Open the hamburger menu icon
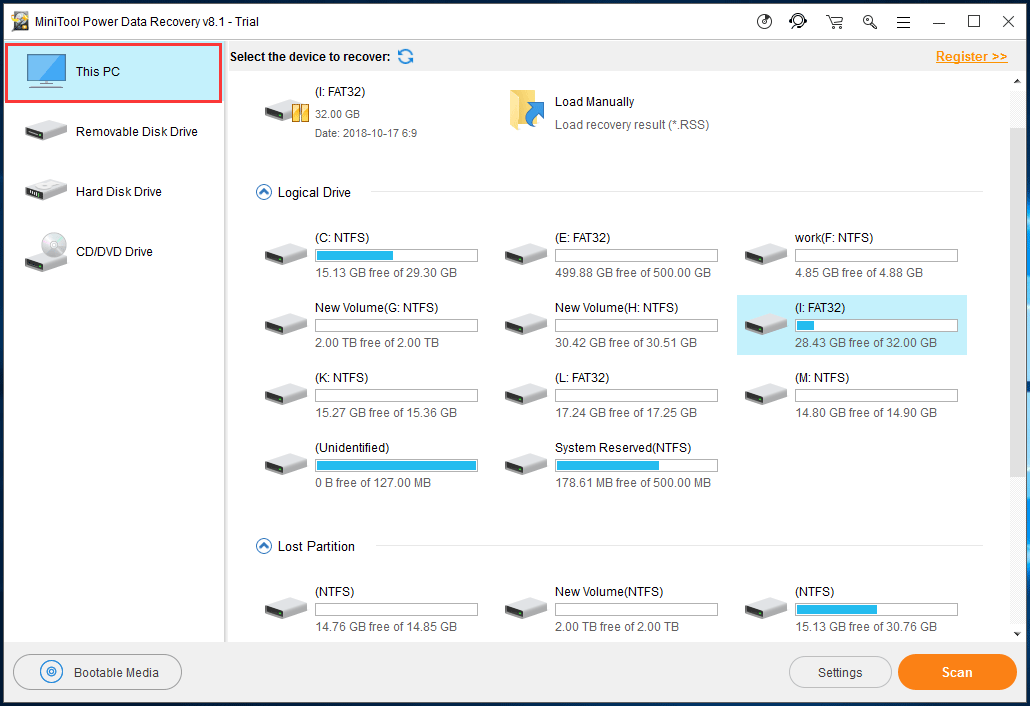This screenshot has width=1030, height=706. [x=904, y=22]
